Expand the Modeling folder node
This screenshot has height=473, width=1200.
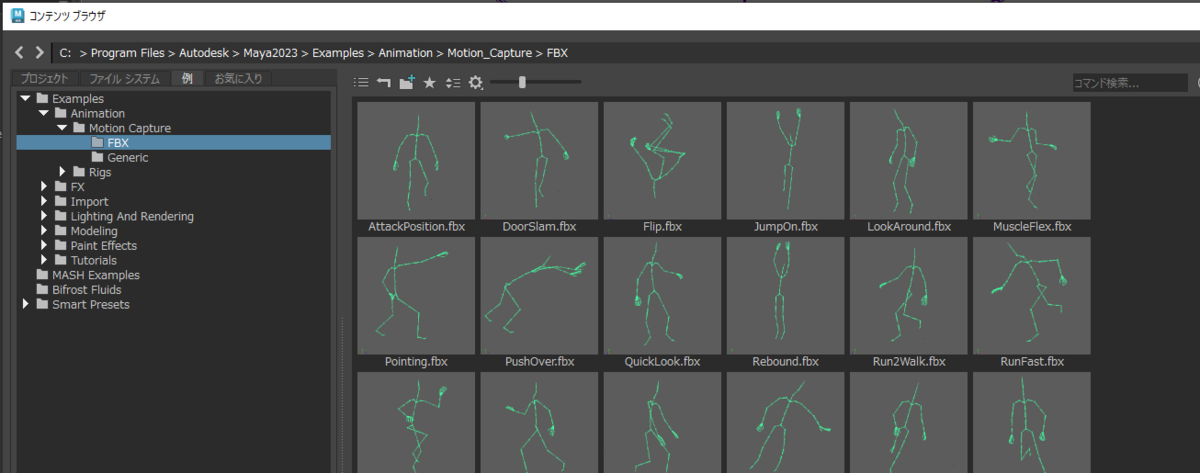click(44, 231)
